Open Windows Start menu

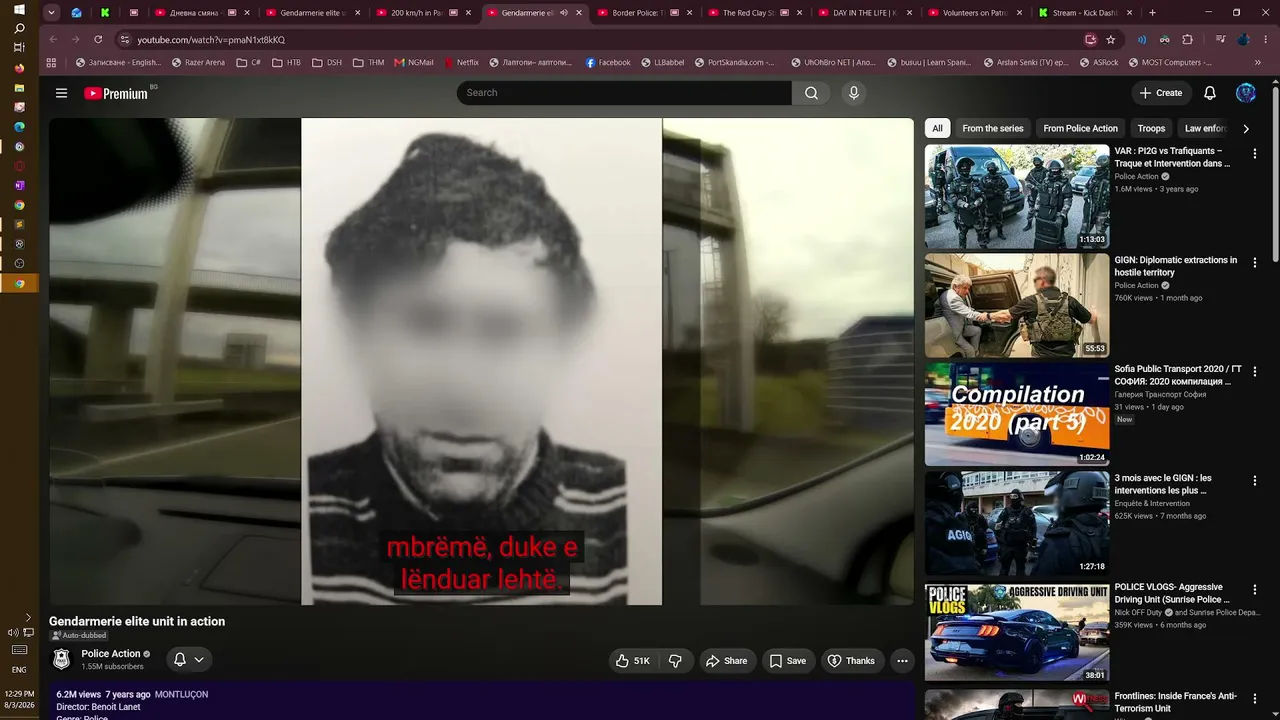[19, 9]
